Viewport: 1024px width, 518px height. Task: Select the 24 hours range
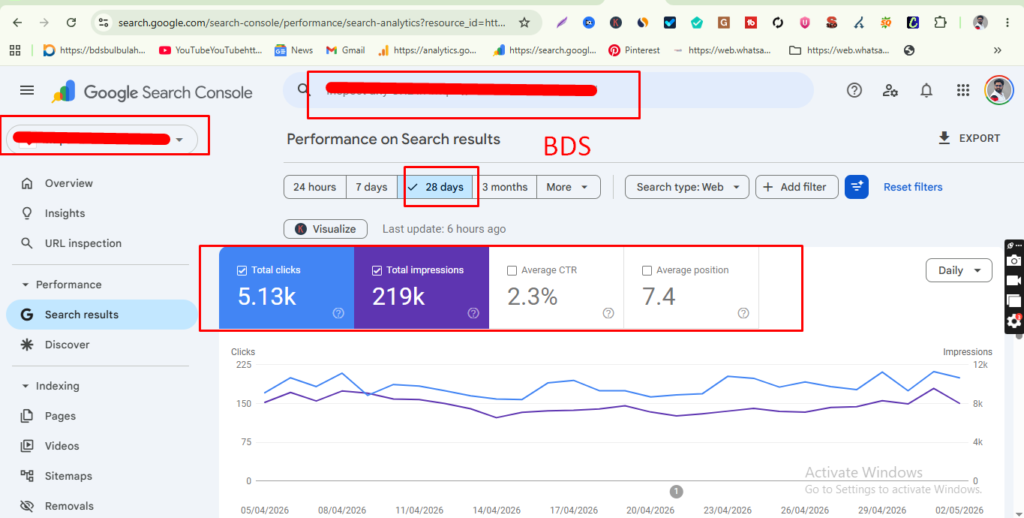pyautogui.click(x=315, y=187)
